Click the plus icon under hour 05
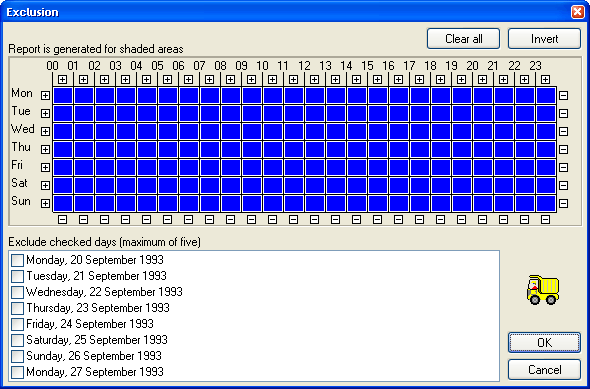590x389 pixels. (167, 79)
